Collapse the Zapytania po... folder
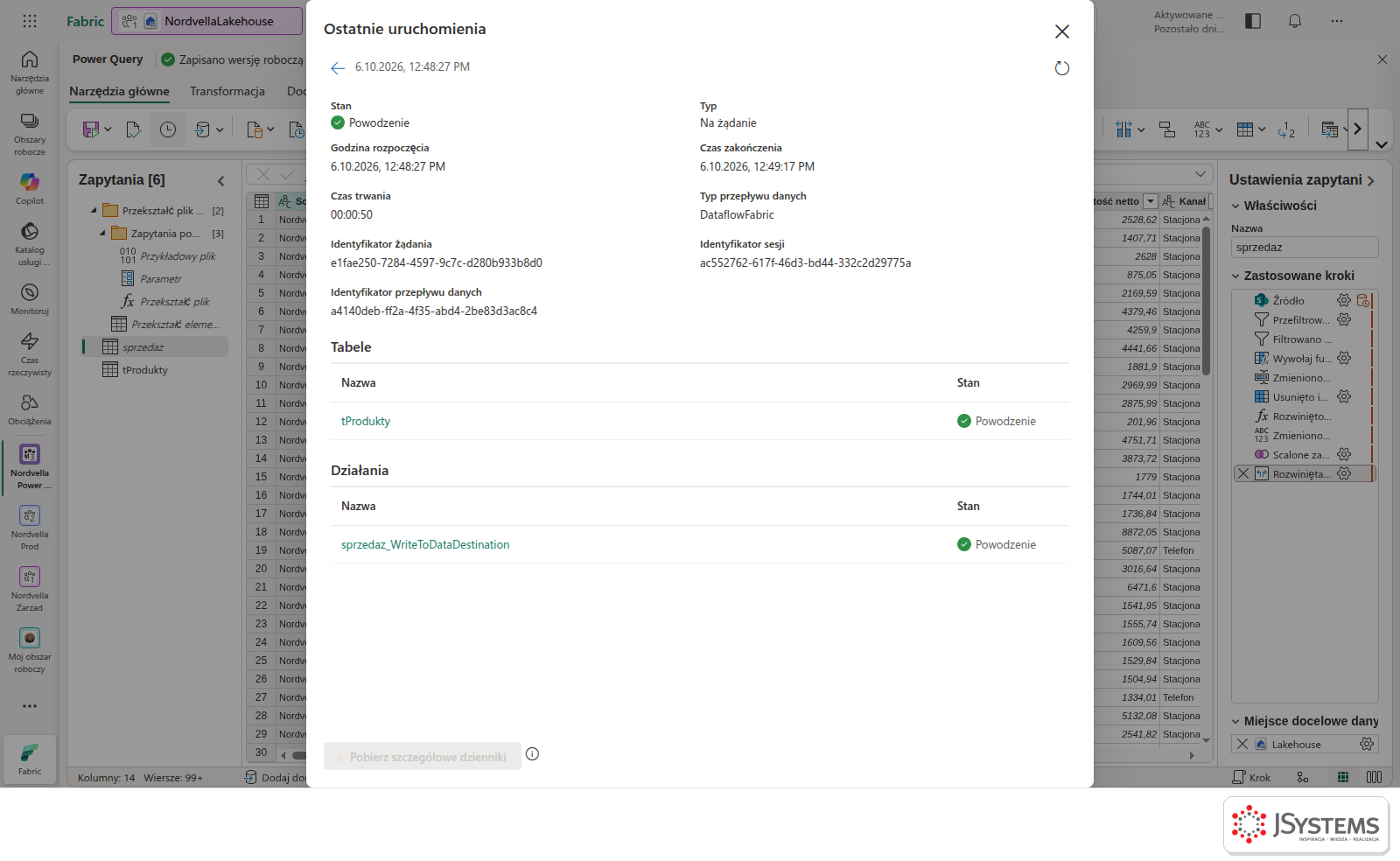The width and height of the screenshot is (1400, 861). click(x=103, y=234)
